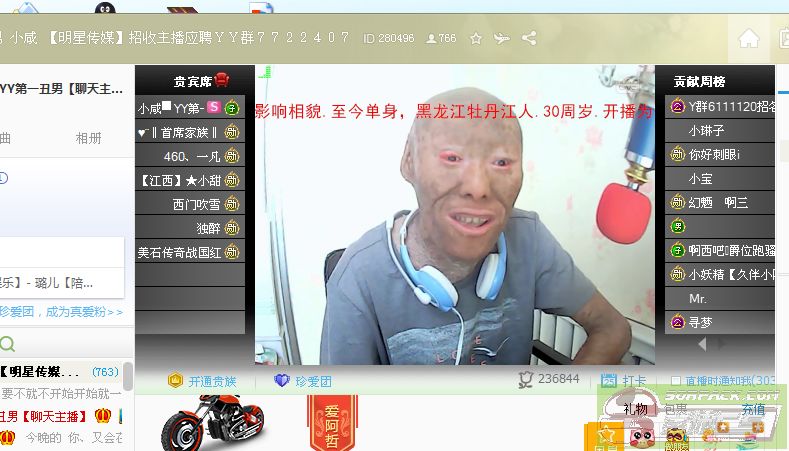Select VIP user 【江西】★小甜
The width and height of the screenshot is (789, 451).
coord(190,180)
